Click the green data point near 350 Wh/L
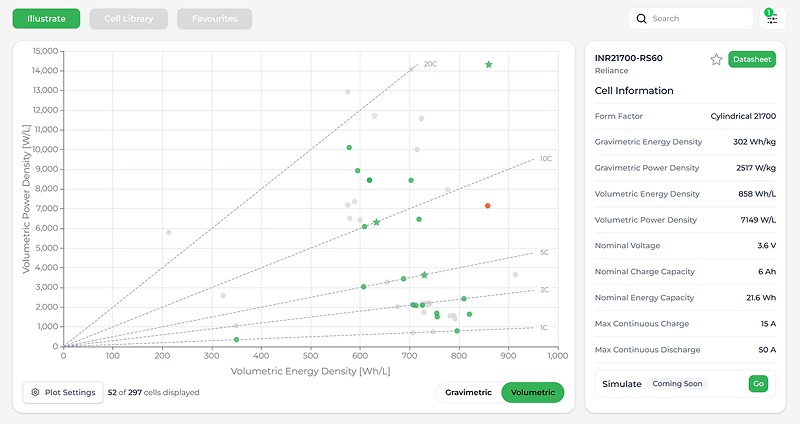This screenshot has height=424, width=800. pyautogui.click(x=236, y=340)
